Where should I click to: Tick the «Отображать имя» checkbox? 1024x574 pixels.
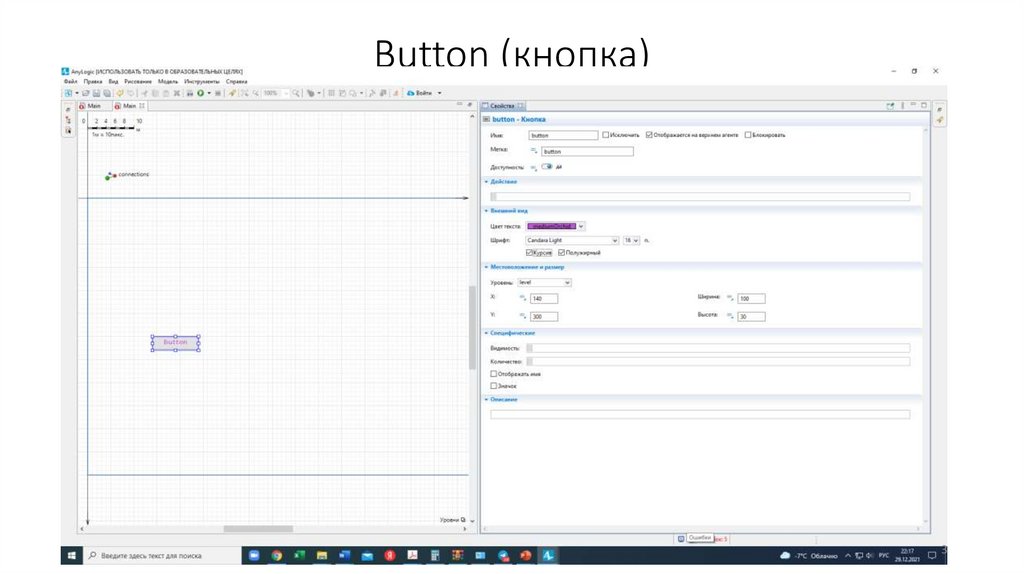pos(494,374)
